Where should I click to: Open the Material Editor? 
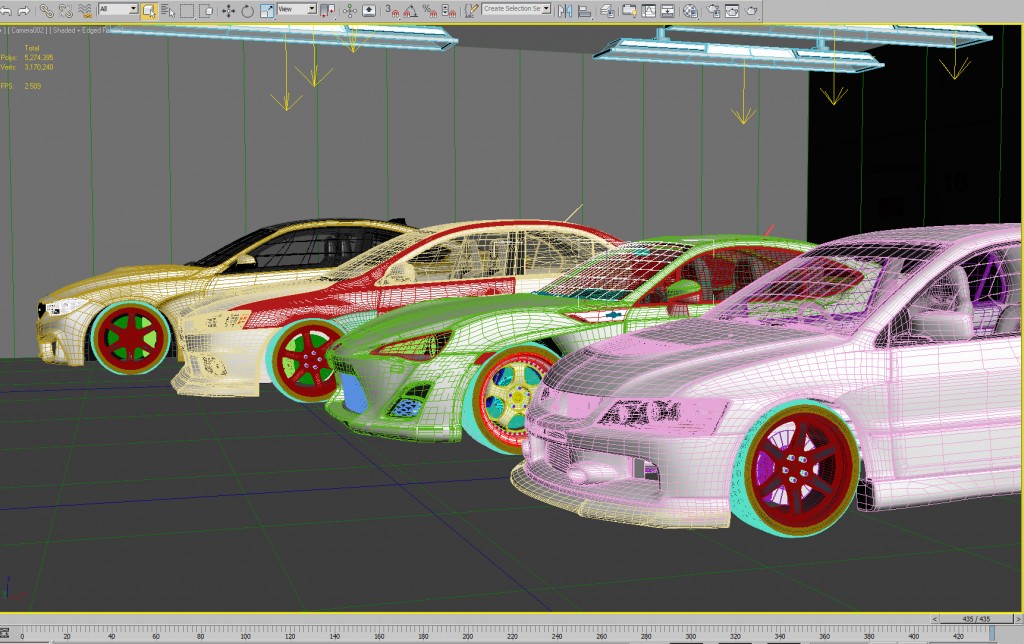[x=689, y=11]
